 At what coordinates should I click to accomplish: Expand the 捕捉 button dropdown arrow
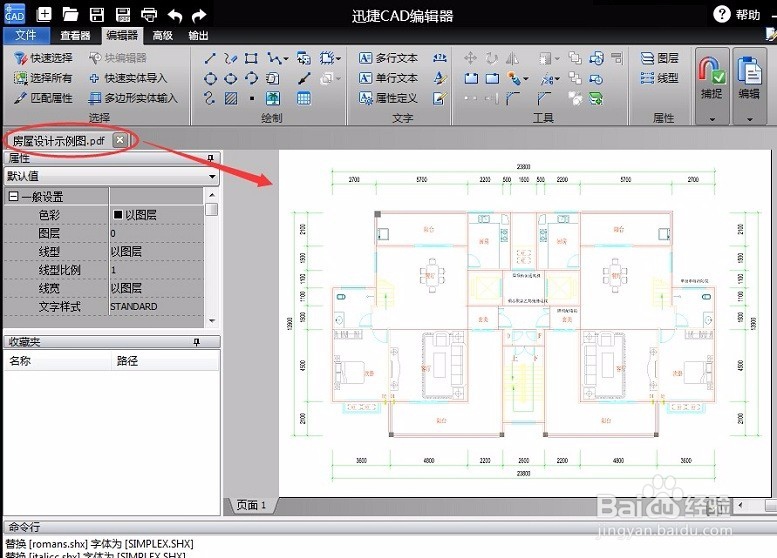pos(712,119)
